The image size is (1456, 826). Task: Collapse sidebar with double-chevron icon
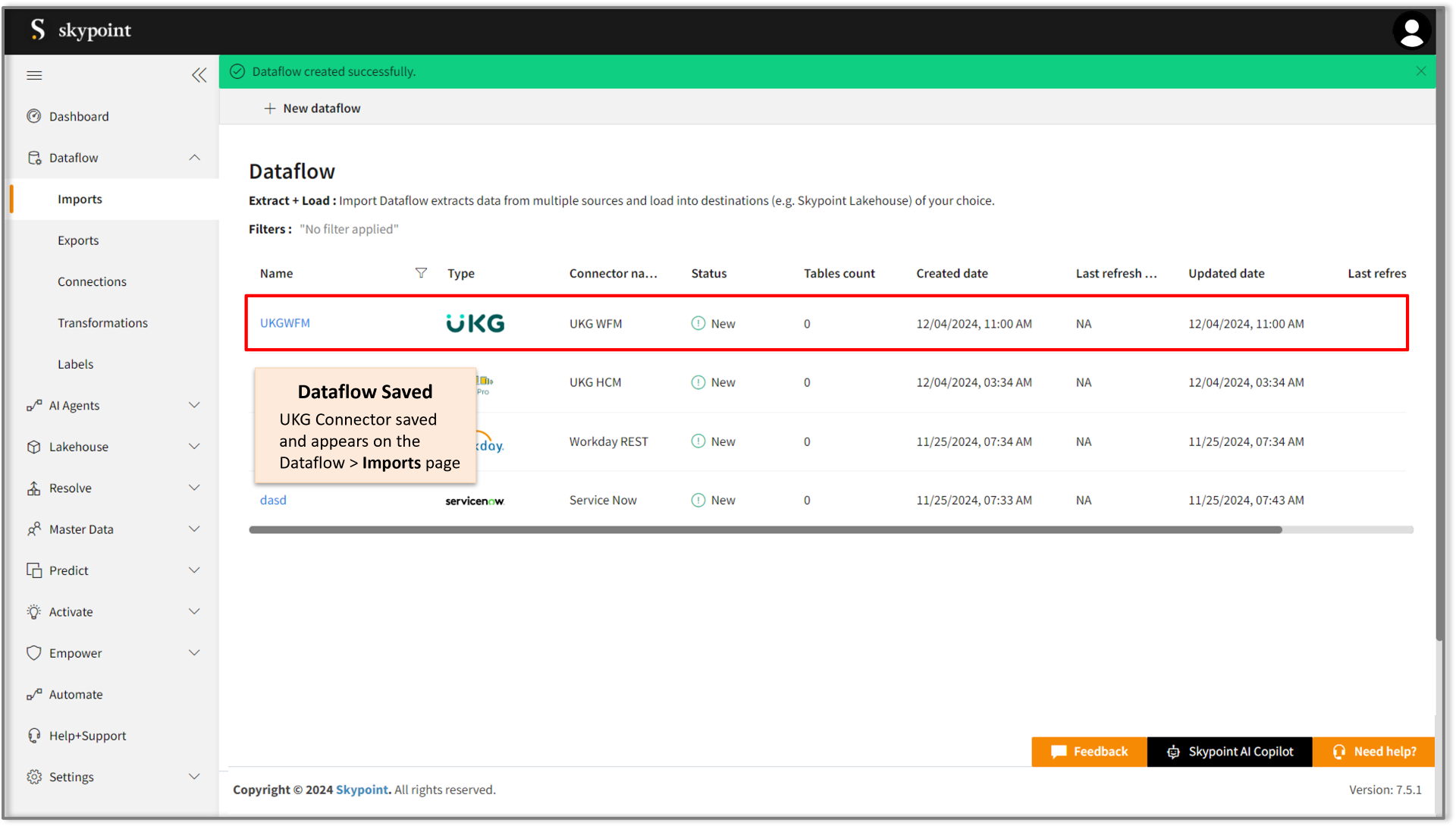[199, 75]
